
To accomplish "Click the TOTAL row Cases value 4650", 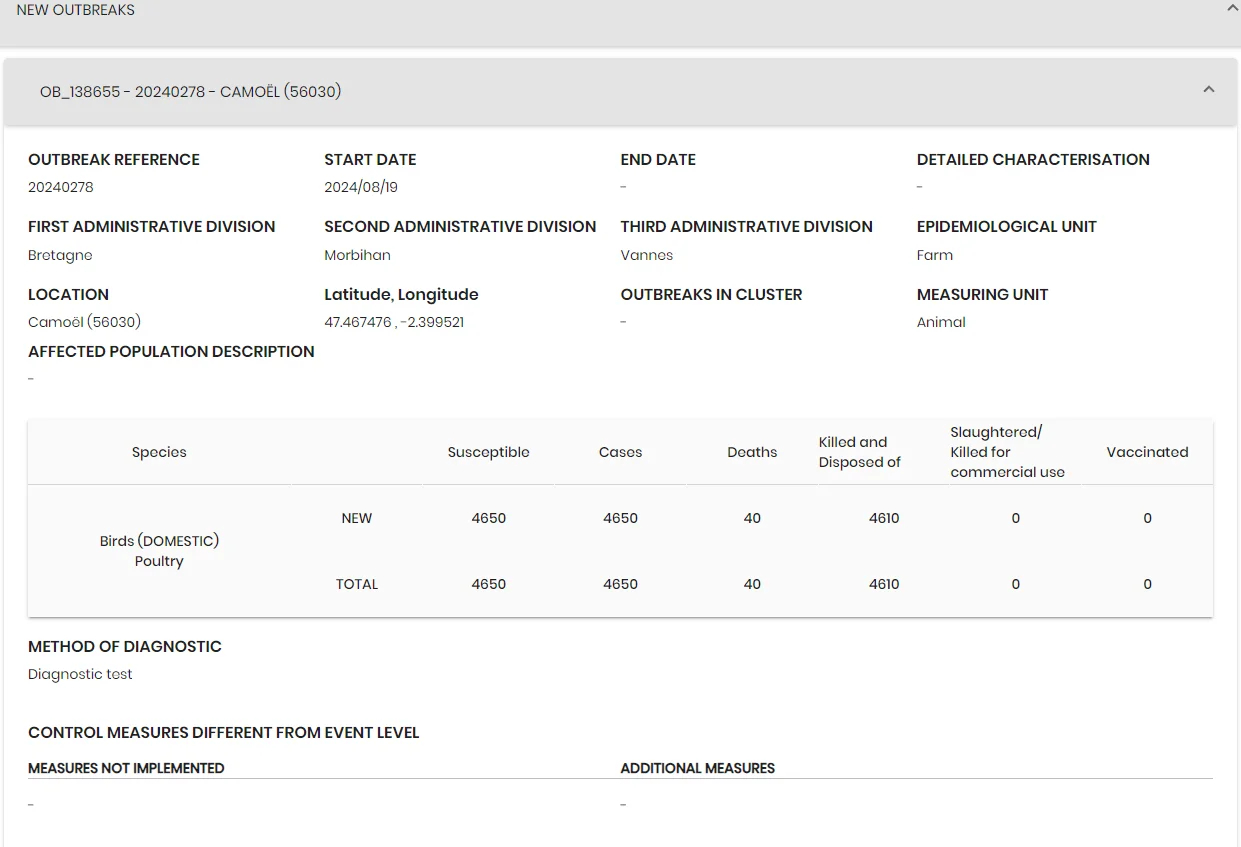I will pos(620,584).
